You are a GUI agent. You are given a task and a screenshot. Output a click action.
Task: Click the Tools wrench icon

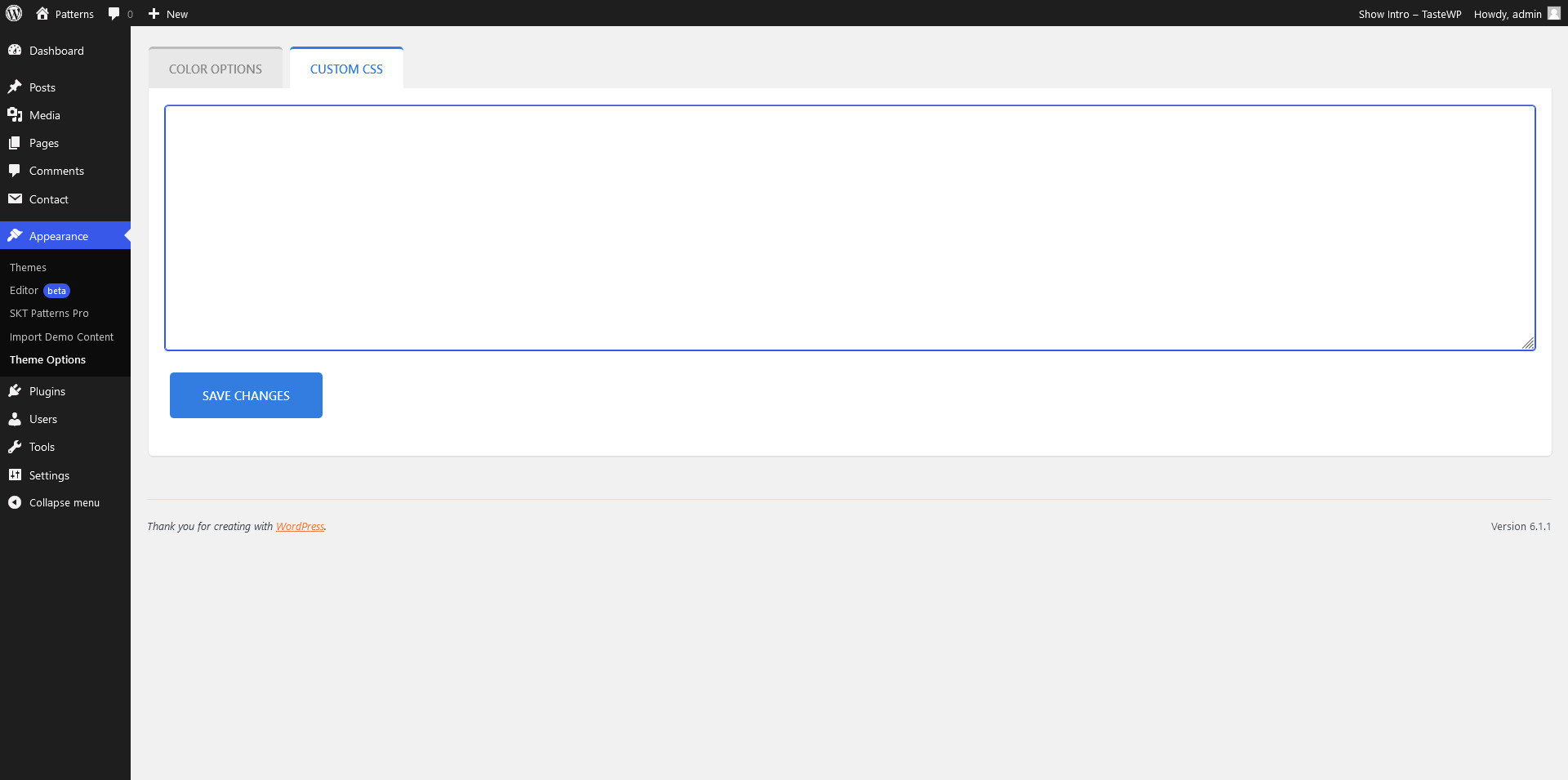pos(15,447)
